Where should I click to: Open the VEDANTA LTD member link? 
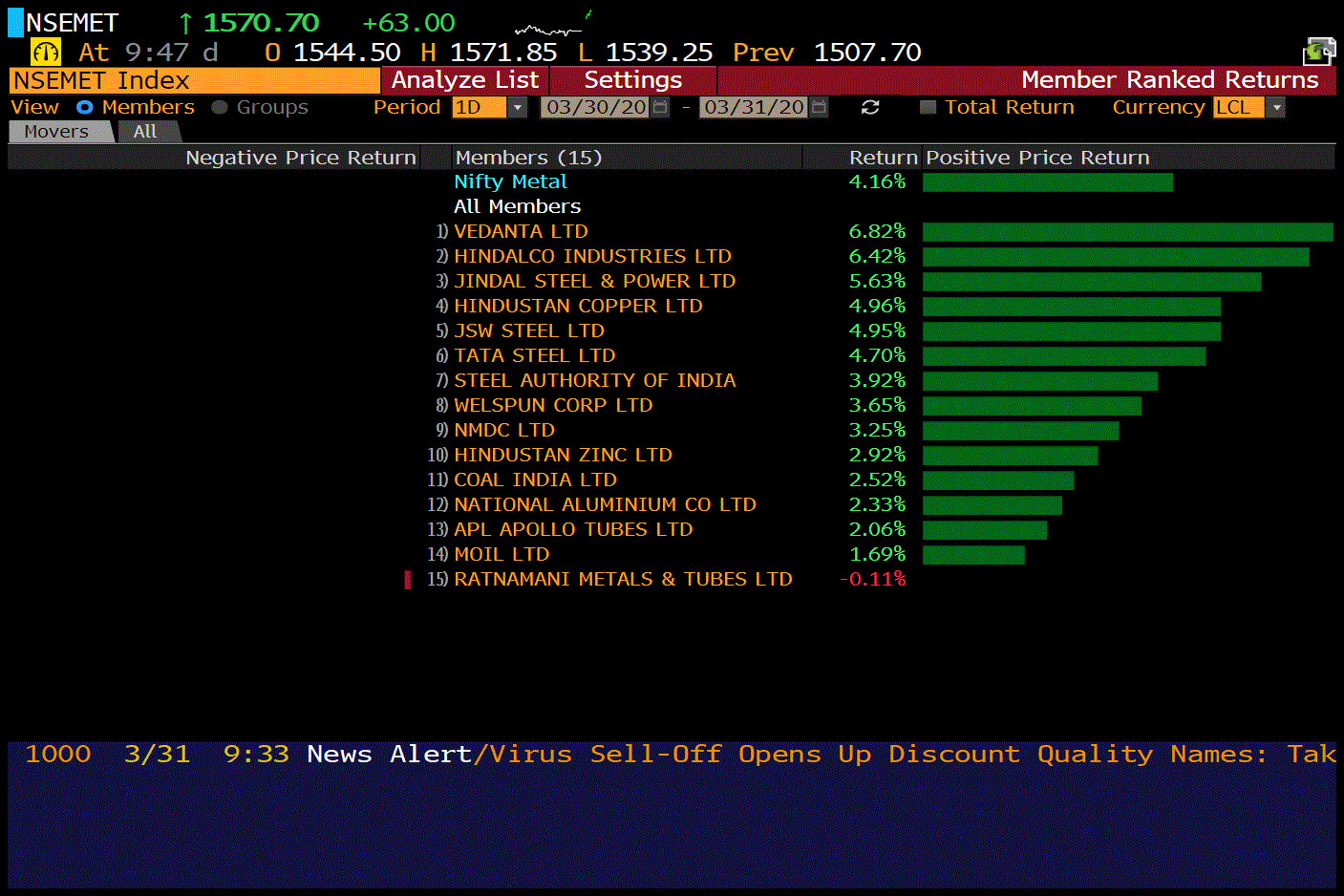(x=521, y=231)
